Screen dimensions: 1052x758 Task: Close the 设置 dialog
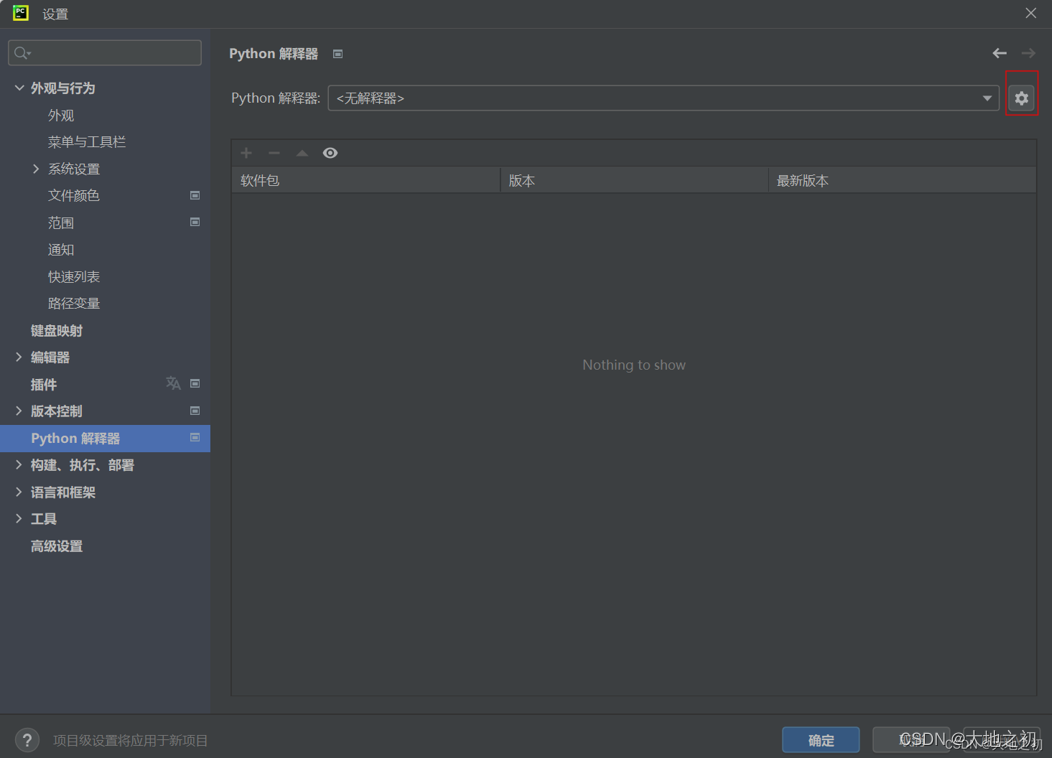click(1031, 13)
